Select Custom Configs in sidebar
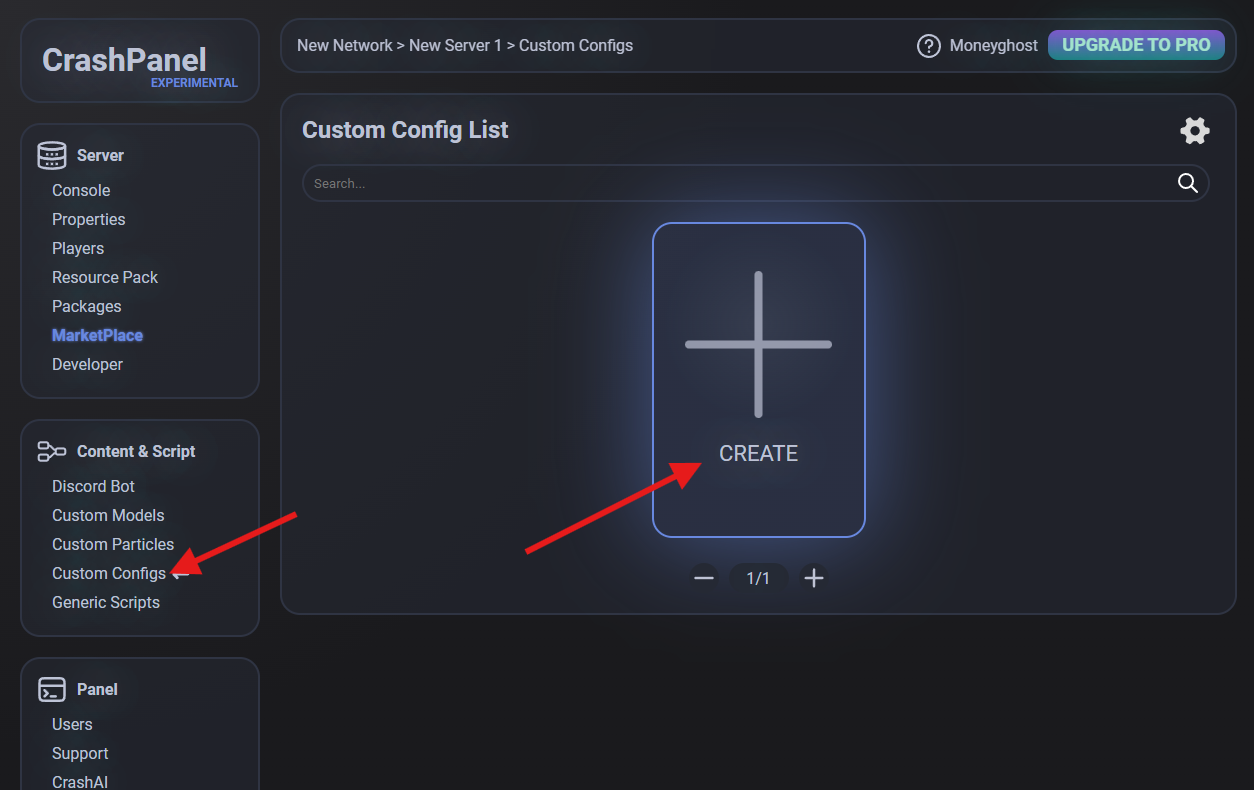1254x790 pixels. 109,573
